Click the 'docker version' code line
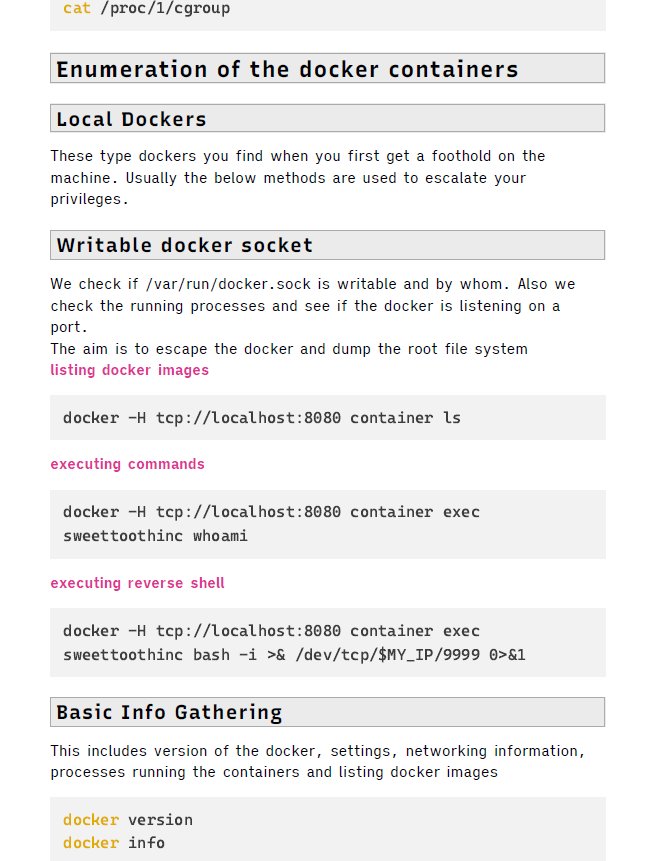This screenshot has width=646, height=861. coord(128,820)
